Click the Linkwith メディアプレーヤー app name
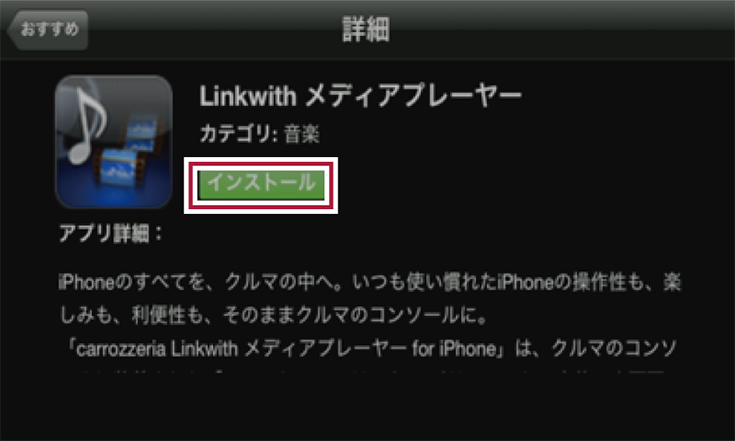This screenshot has width=735, height=441. tap(360, 96)
